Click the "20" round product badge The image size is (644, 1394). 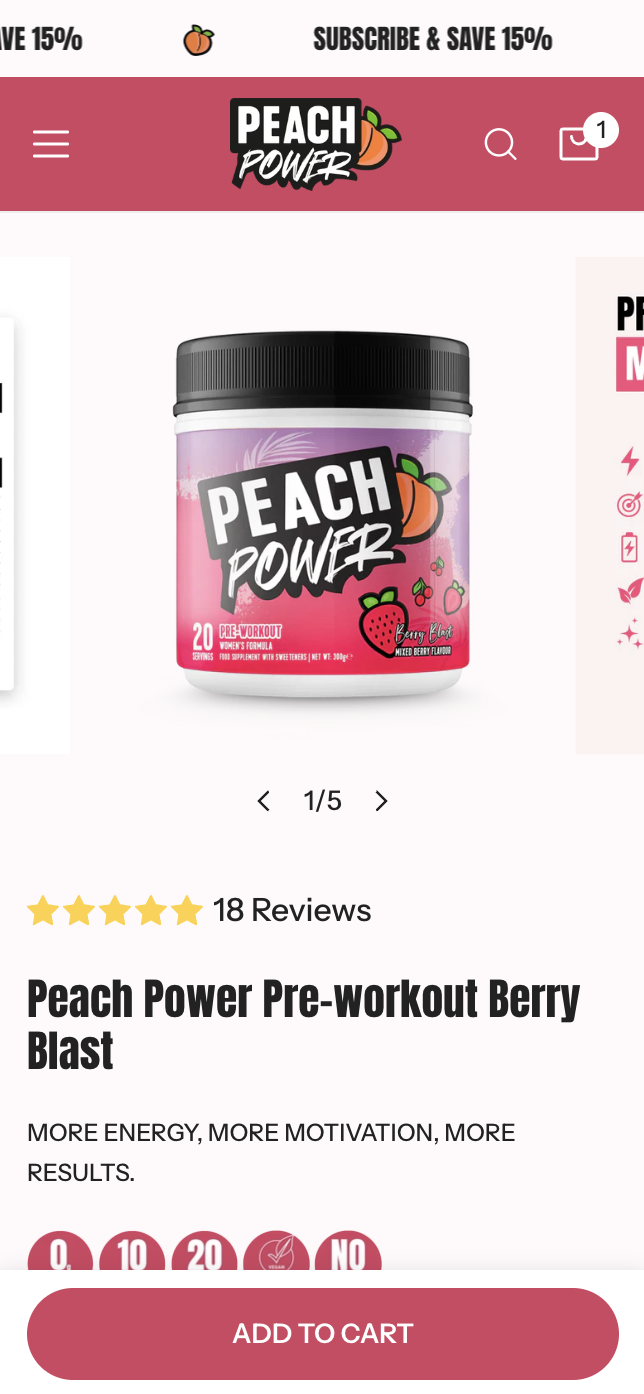[x=204, y=1251]
